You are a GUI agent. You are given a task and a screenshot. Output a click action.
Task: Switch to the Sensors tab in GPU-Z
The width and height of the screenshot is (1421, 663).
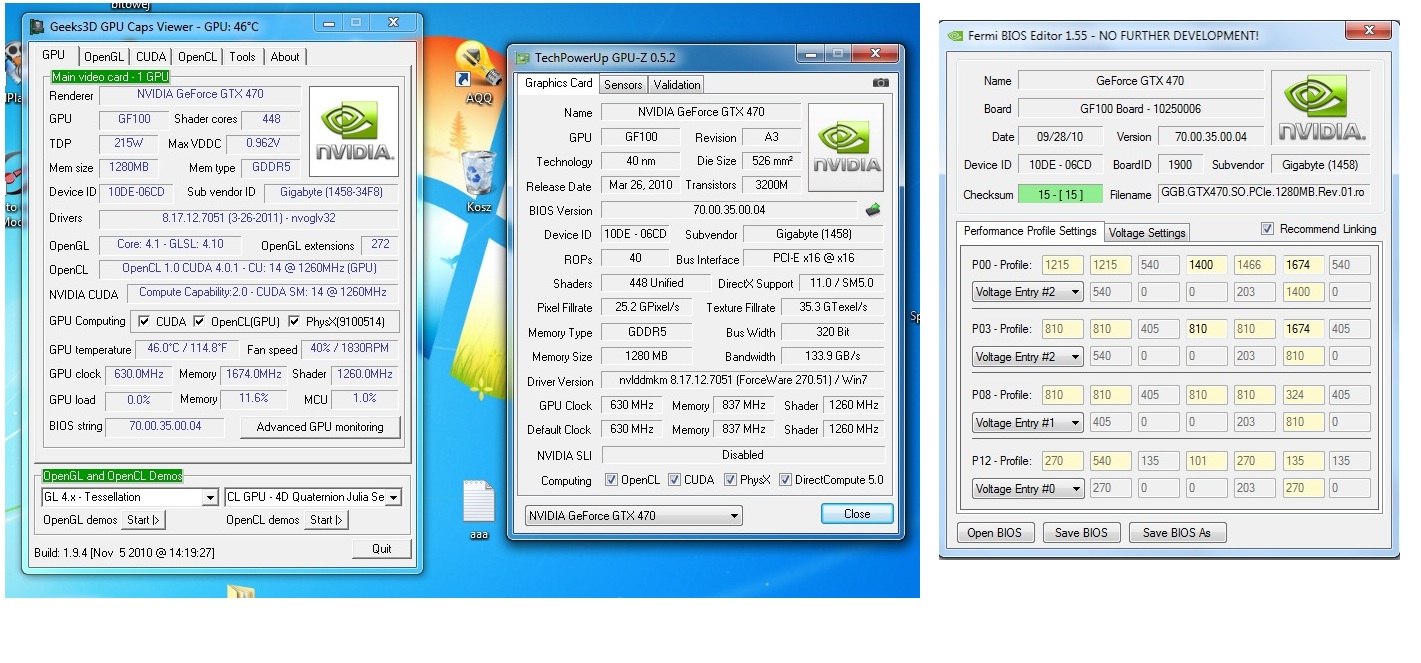pyautogui.click(x=623, y=84)
